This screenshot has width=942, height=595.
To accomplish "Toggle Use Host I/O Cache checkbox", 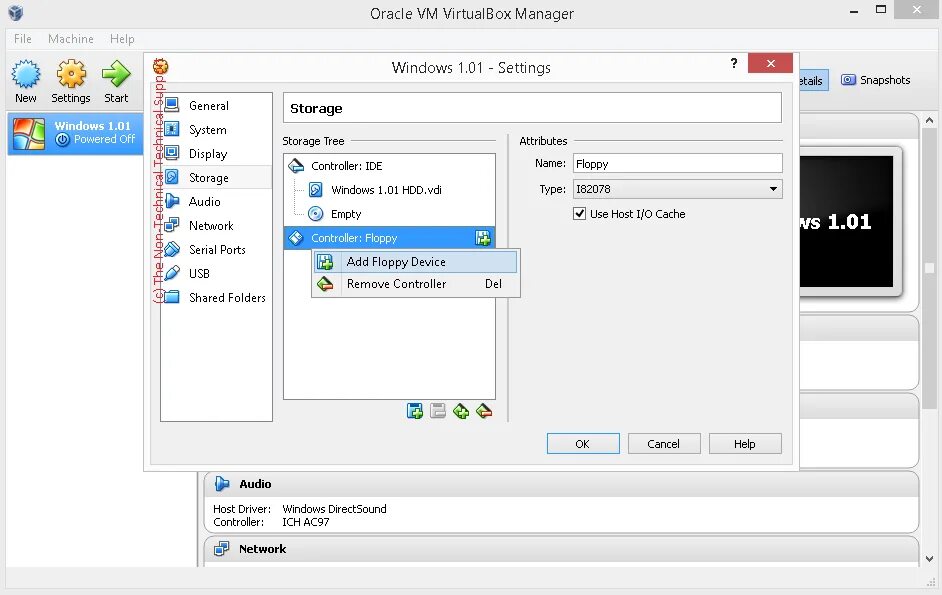I will (579, 213).
